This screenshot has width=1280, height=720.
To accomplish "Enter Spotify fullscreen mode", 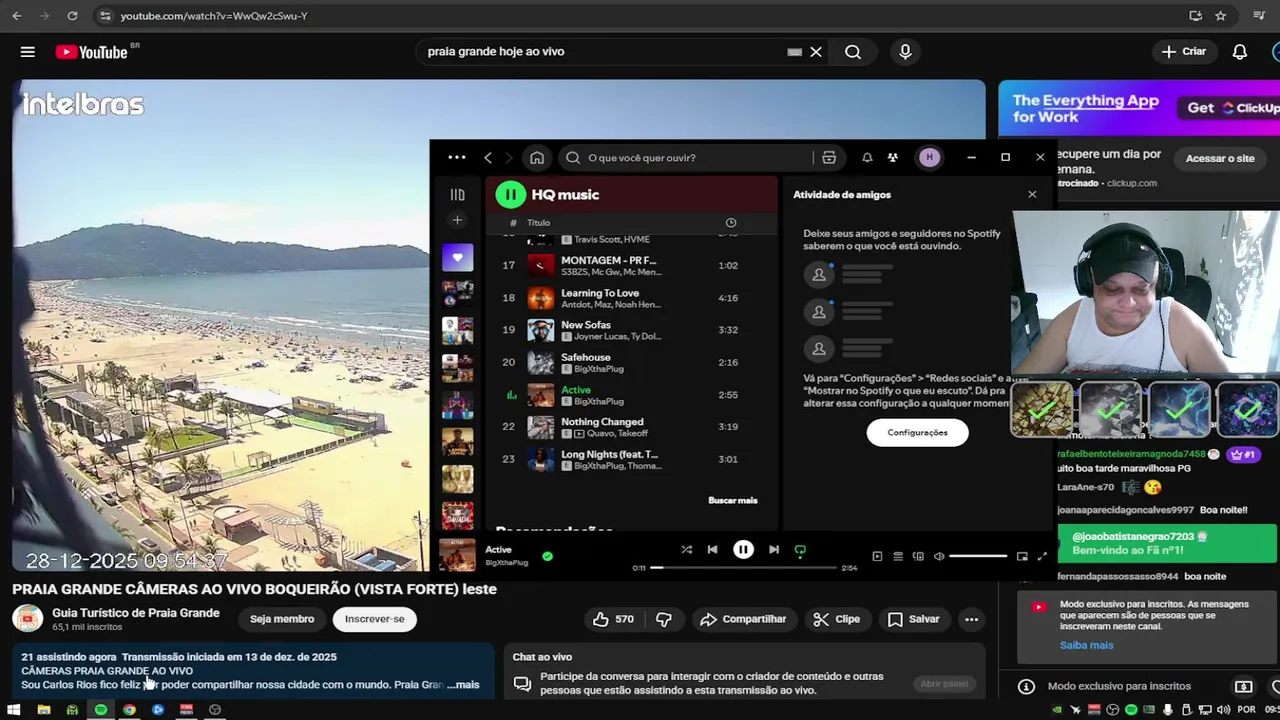I will coord(1042,557).
